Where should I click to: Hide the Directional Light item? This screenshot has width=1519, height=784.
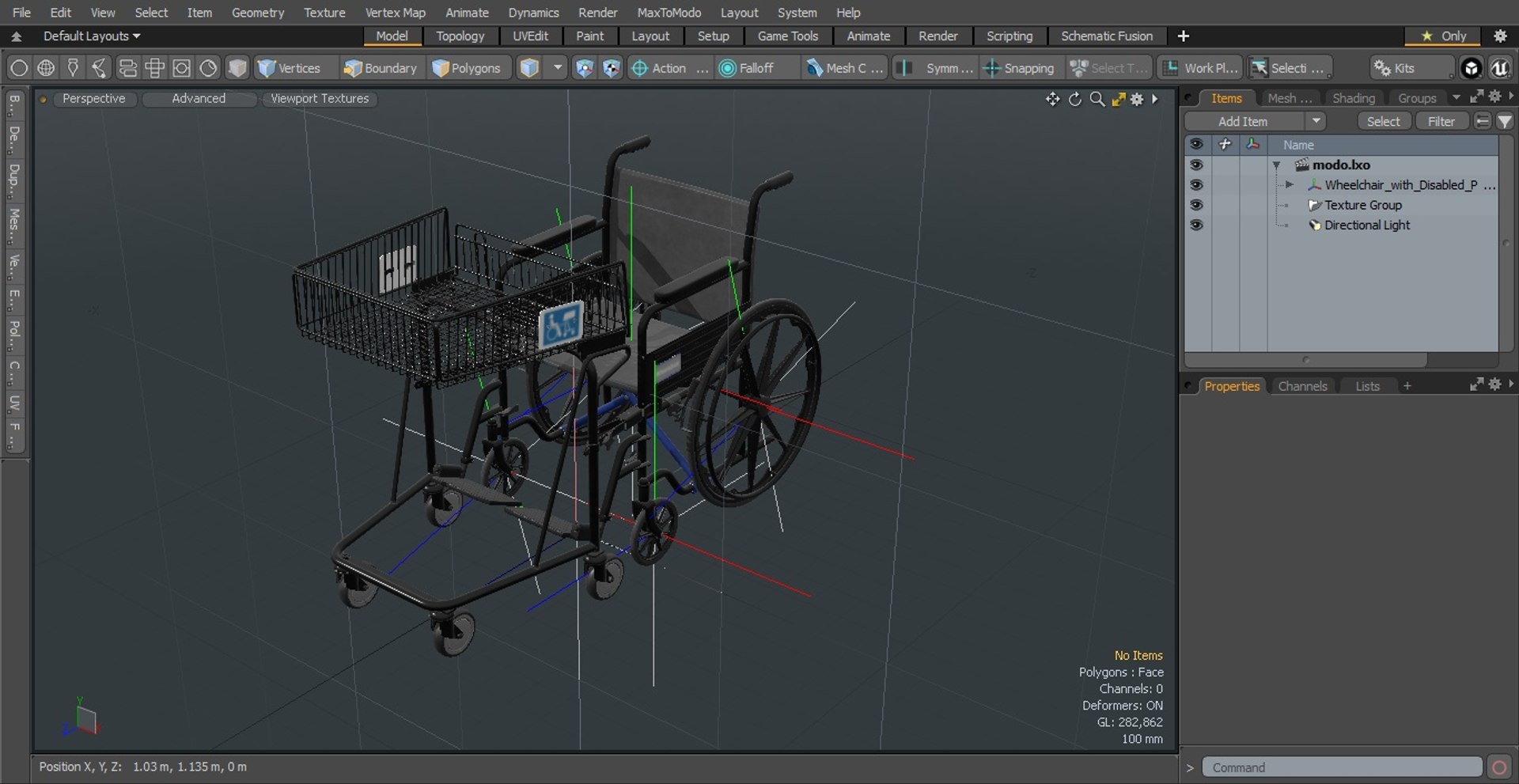coord(1196,225)
